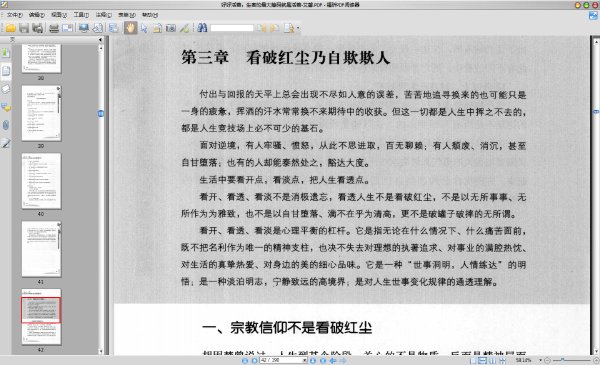This screenshot has width=600, height=365.
Task: Open the signatures pen panel in sidebar
Action: coord(6,143)
